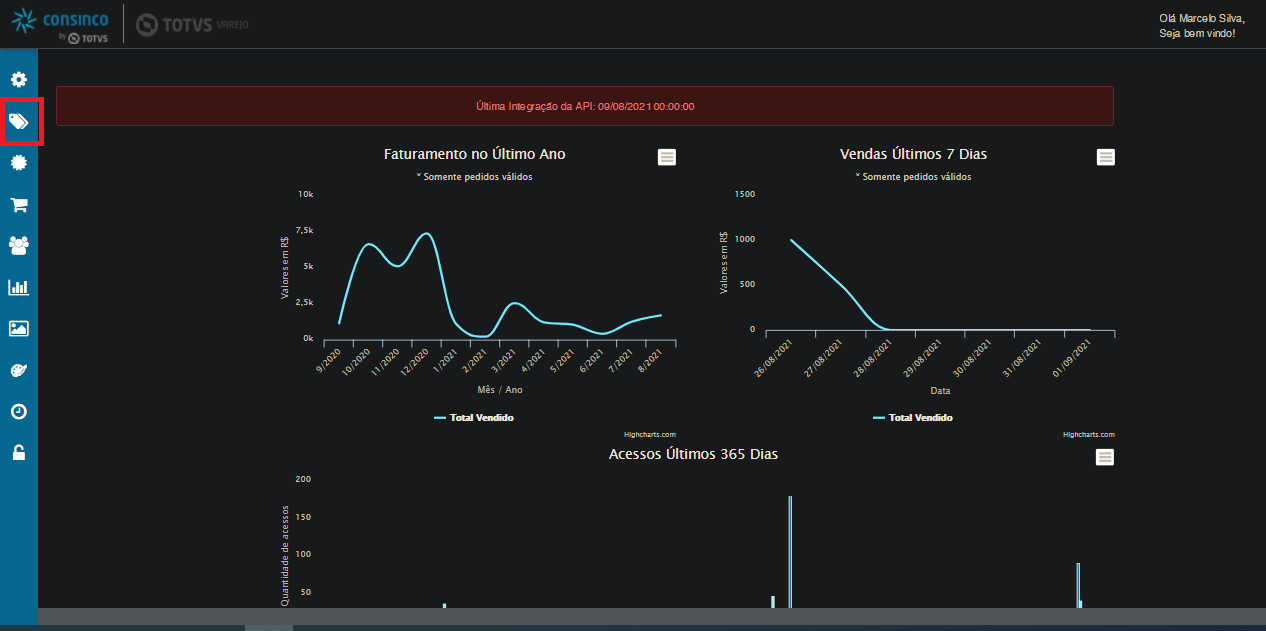Click the 8/2021 axis label

(x=651, y=361)
